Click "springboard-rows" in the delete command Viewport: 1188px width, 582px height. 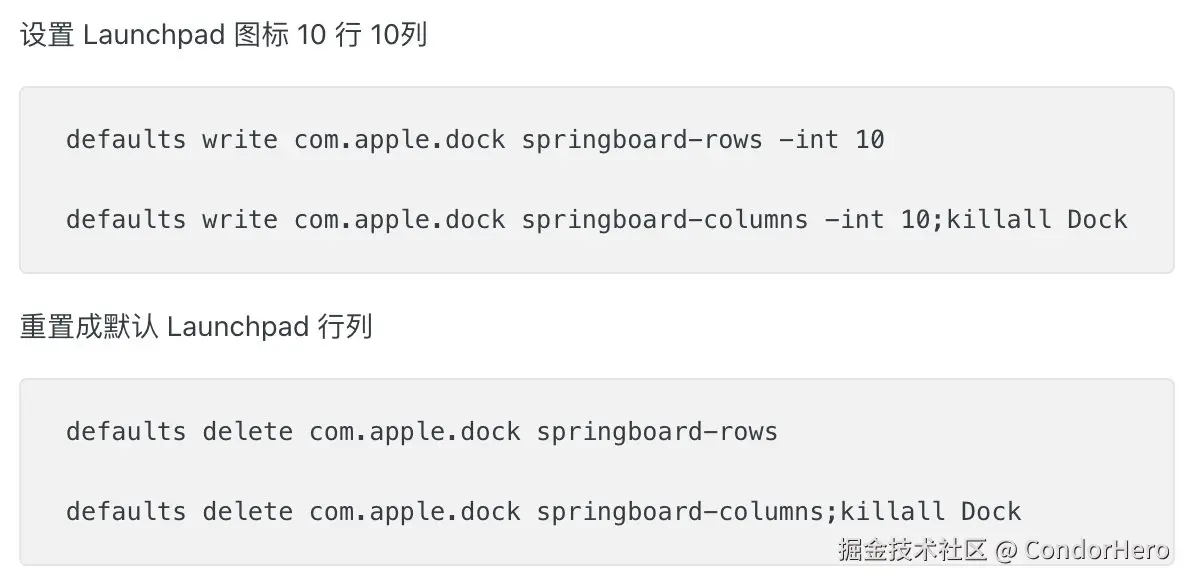[657, 431]
